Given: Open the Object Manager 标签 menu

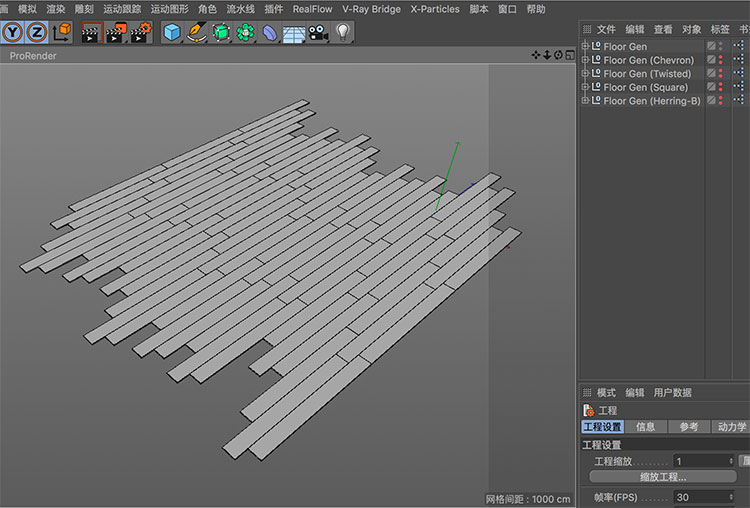Looking at the screenshot, I should 720,29.
